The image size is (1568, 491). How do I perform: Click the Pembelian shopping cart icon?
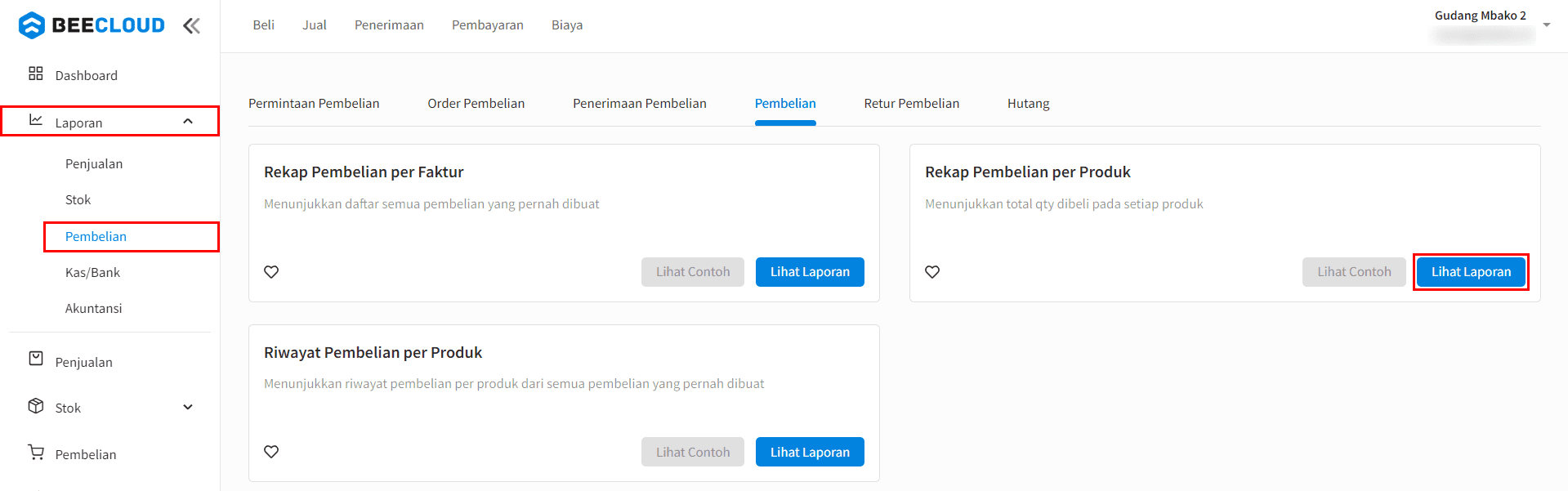(36, 452)
